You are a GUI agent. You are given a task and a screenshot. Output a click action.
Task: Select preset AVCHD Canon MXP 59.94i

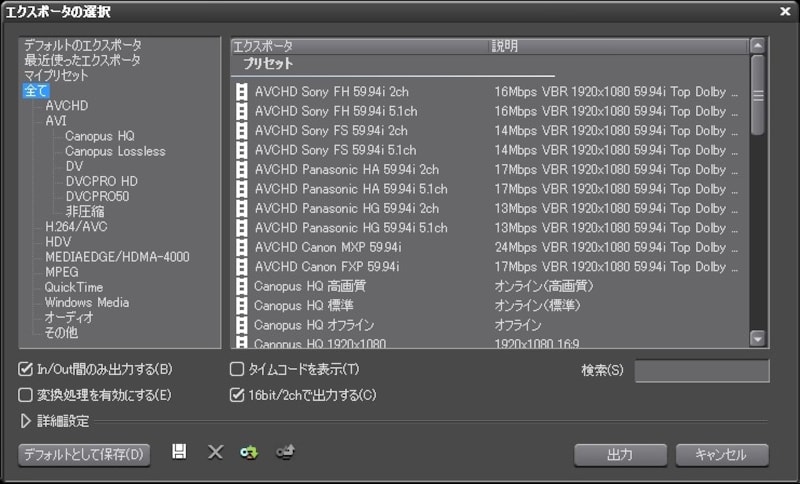(328, 247)
